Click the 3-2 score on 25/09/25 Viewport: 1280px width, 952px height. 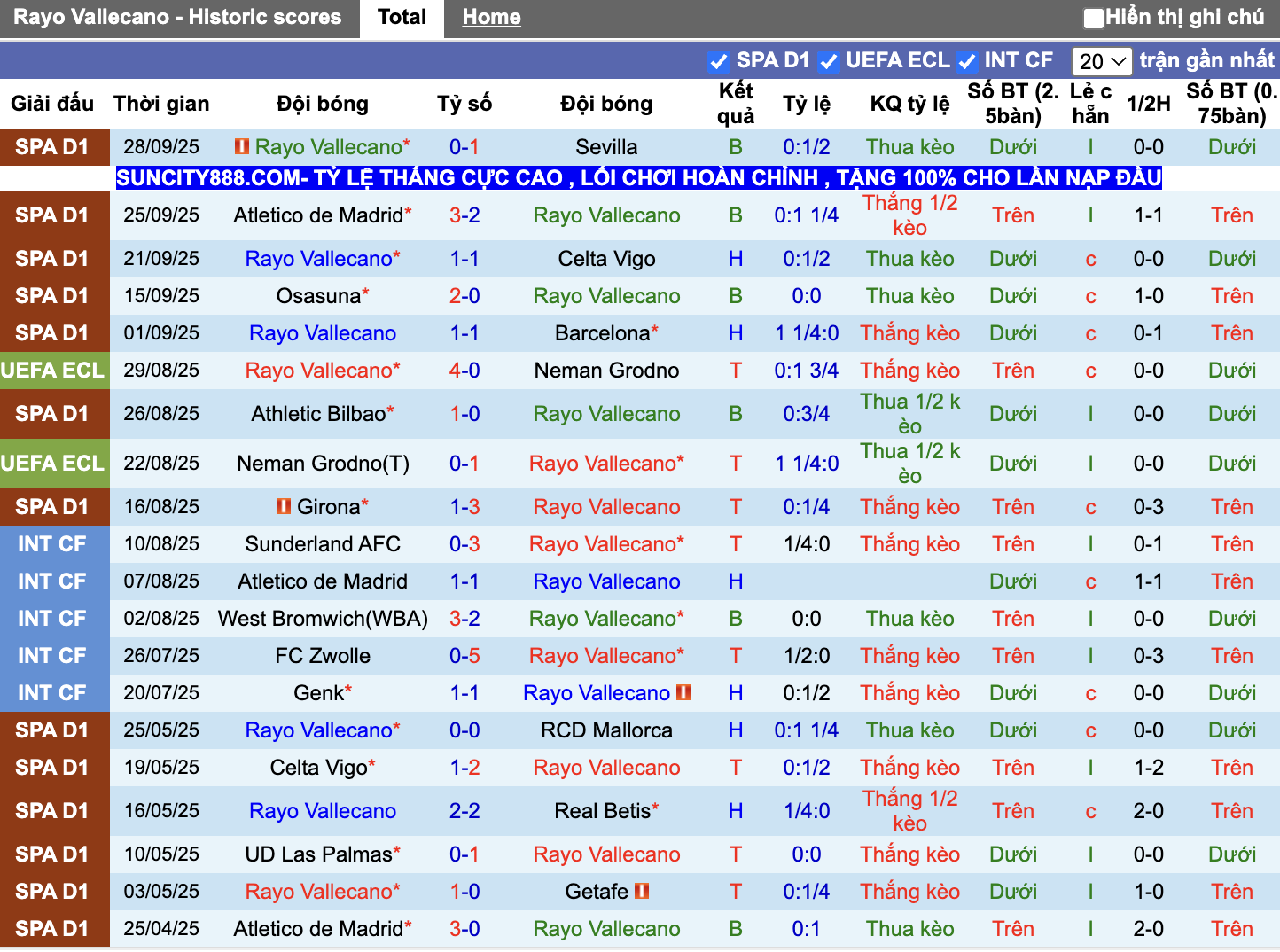pyautogui.click(x=464, y=215)
